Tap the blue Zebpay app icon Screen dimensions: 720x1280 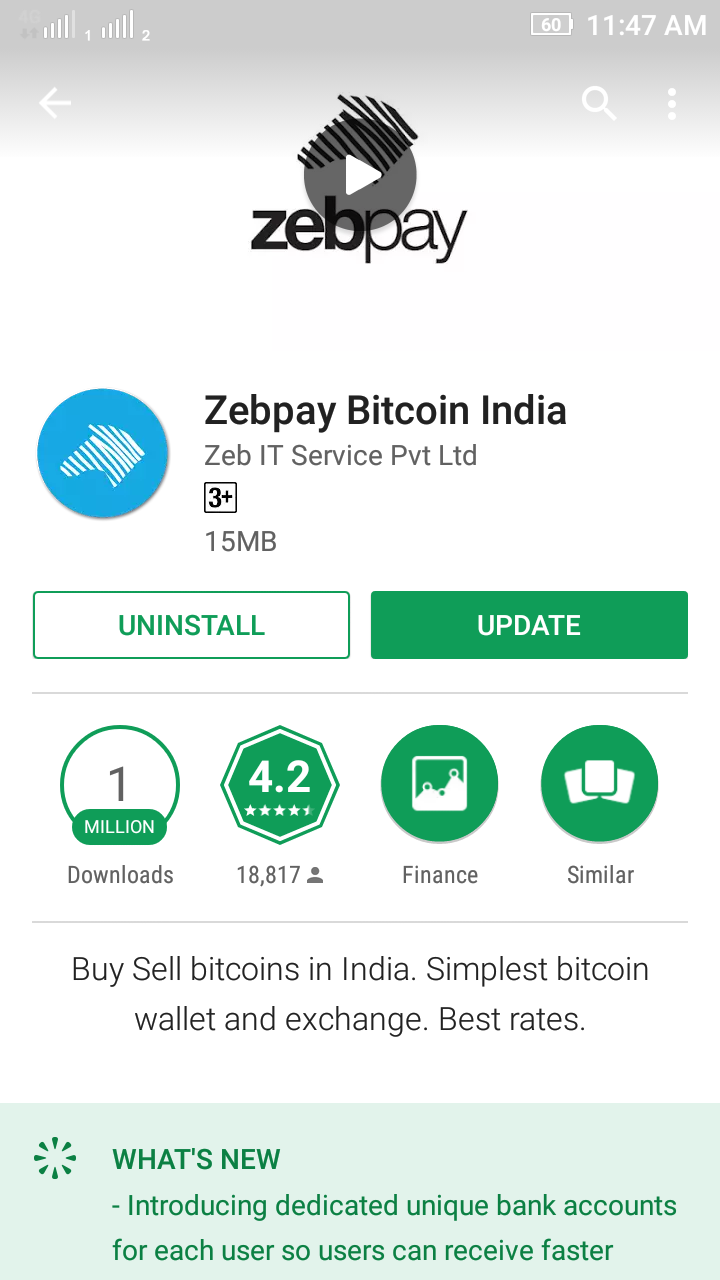point(100,454)
